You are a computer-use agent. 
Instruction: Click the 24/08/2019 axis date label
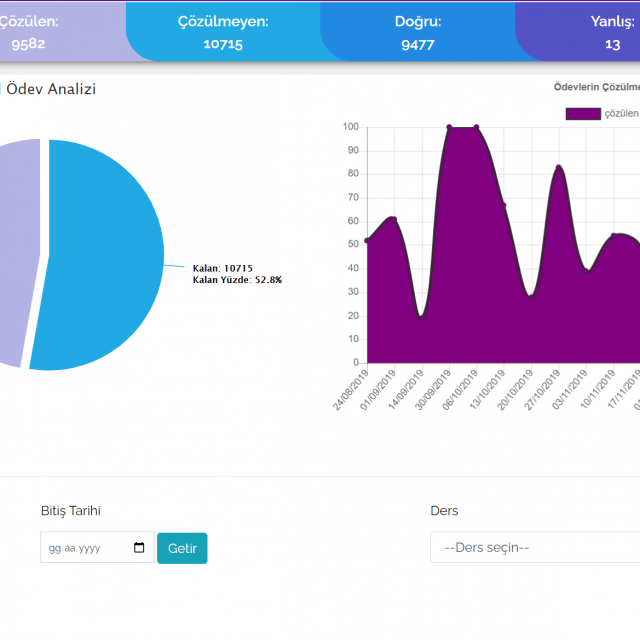click(350, 390)
